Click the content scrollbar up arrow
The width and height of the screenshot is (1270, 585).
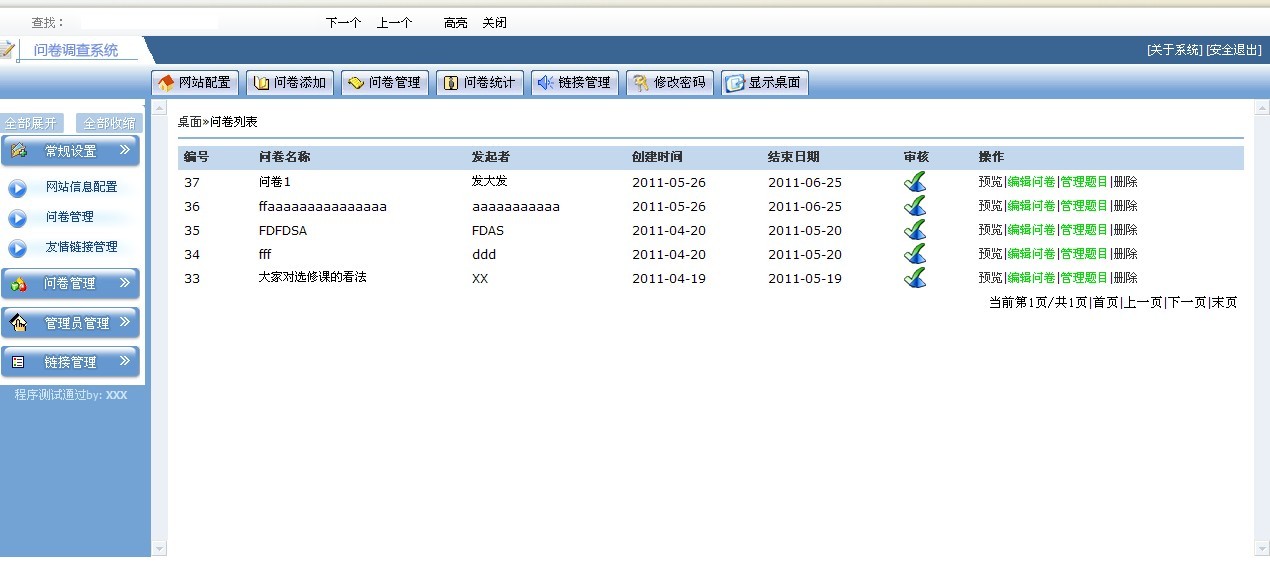click(159, 107)
